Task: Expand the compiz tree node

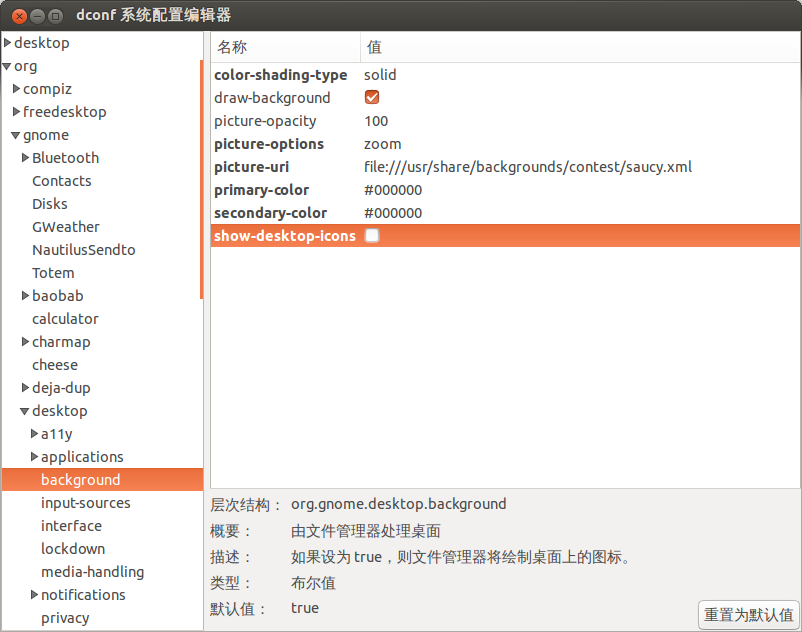Action: click(x=16, y=89)
